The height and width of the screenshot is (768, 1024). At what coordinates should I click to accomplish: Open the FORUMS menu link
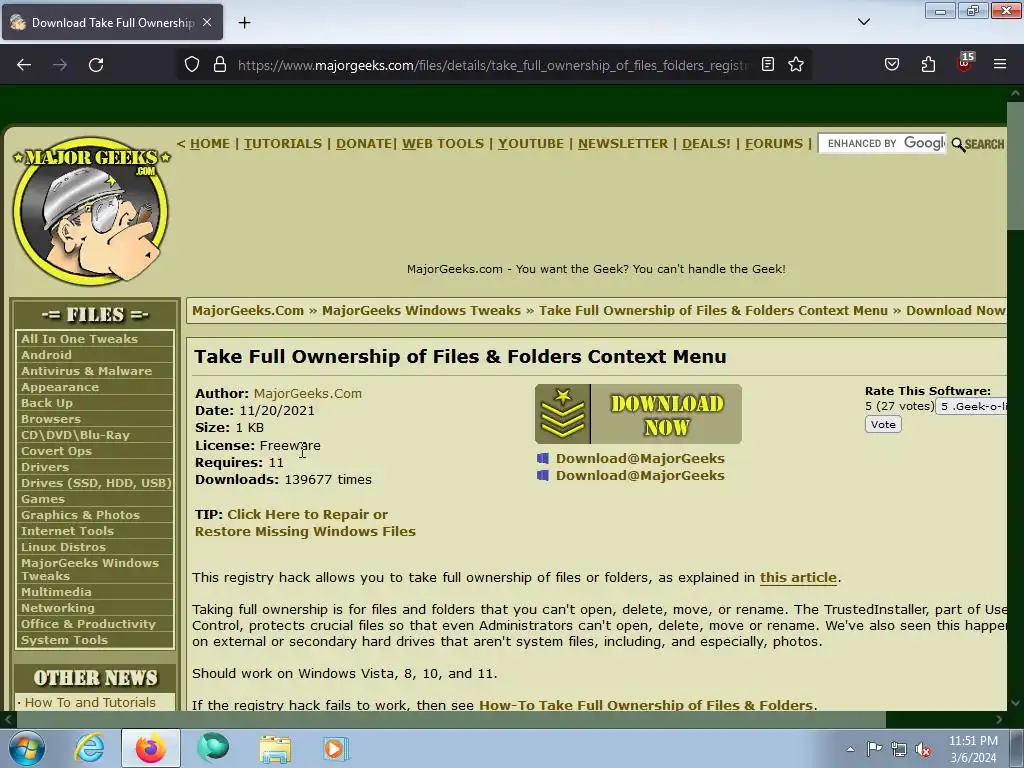(774, 144)
